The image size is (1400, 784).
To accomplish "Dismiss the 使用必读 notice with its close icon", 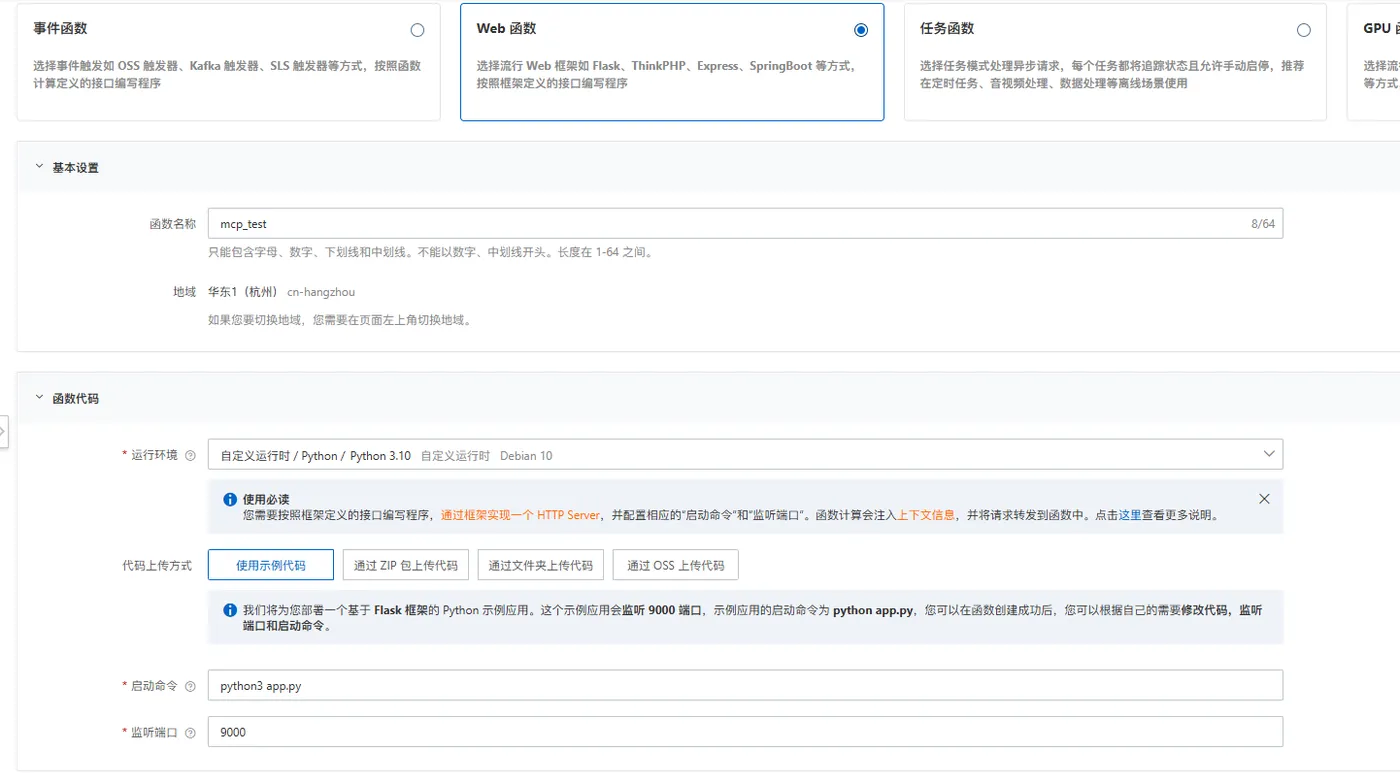I will tap(1264, 499).
